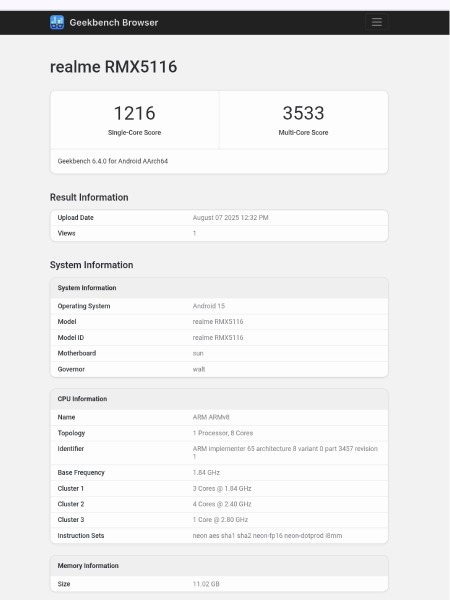Select the base frequency value 1.84 GHz

(x=206, y=473)
